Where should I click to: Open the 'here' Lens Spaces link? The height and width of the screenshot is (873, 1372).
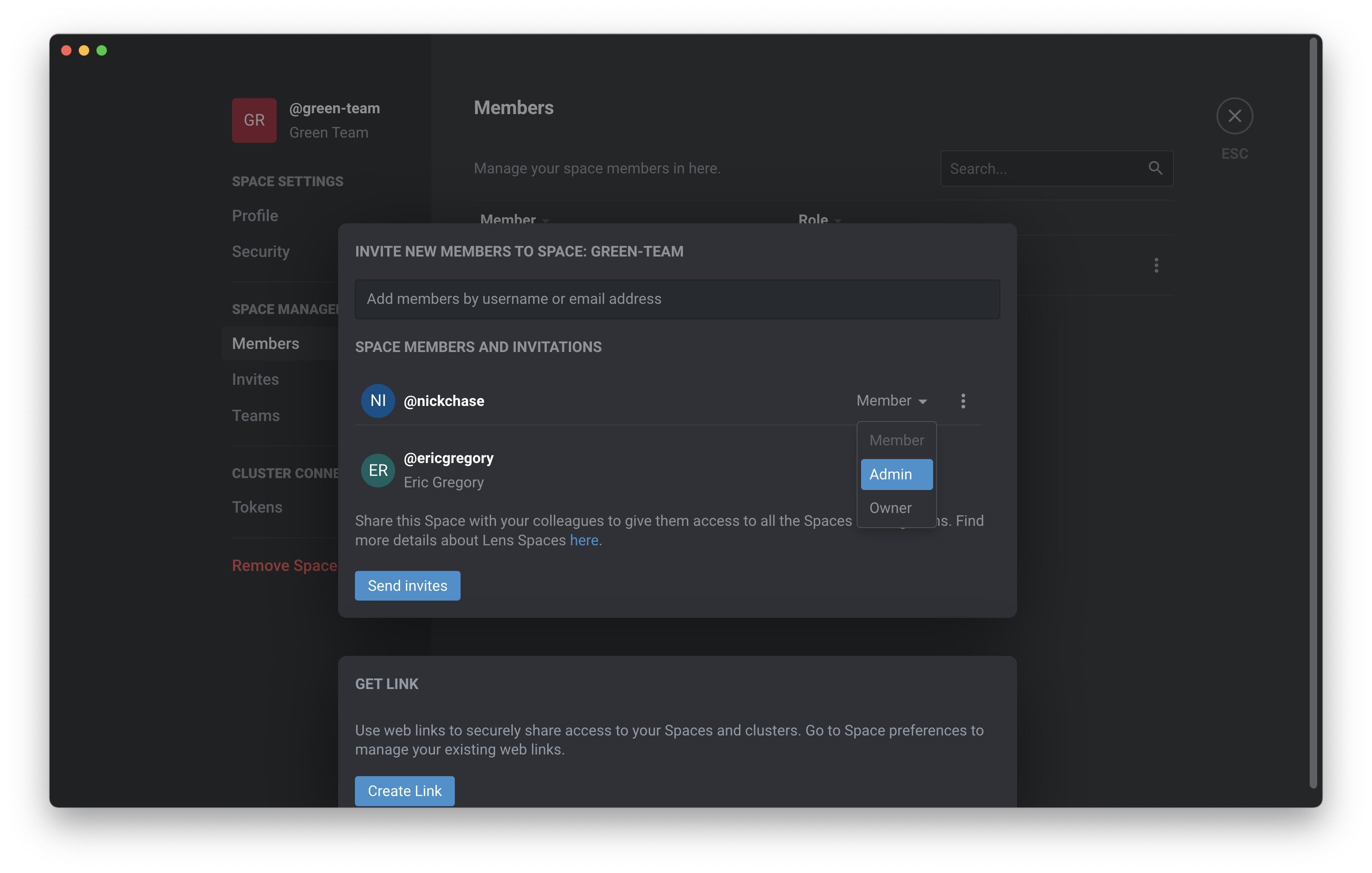click(584, 540)
